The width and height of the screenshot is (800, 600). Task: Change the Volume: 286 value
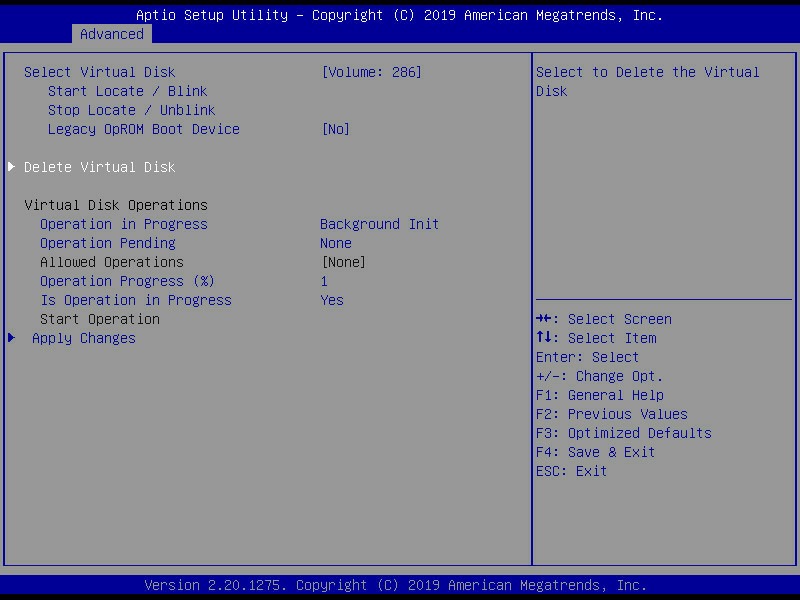(371, 72)
